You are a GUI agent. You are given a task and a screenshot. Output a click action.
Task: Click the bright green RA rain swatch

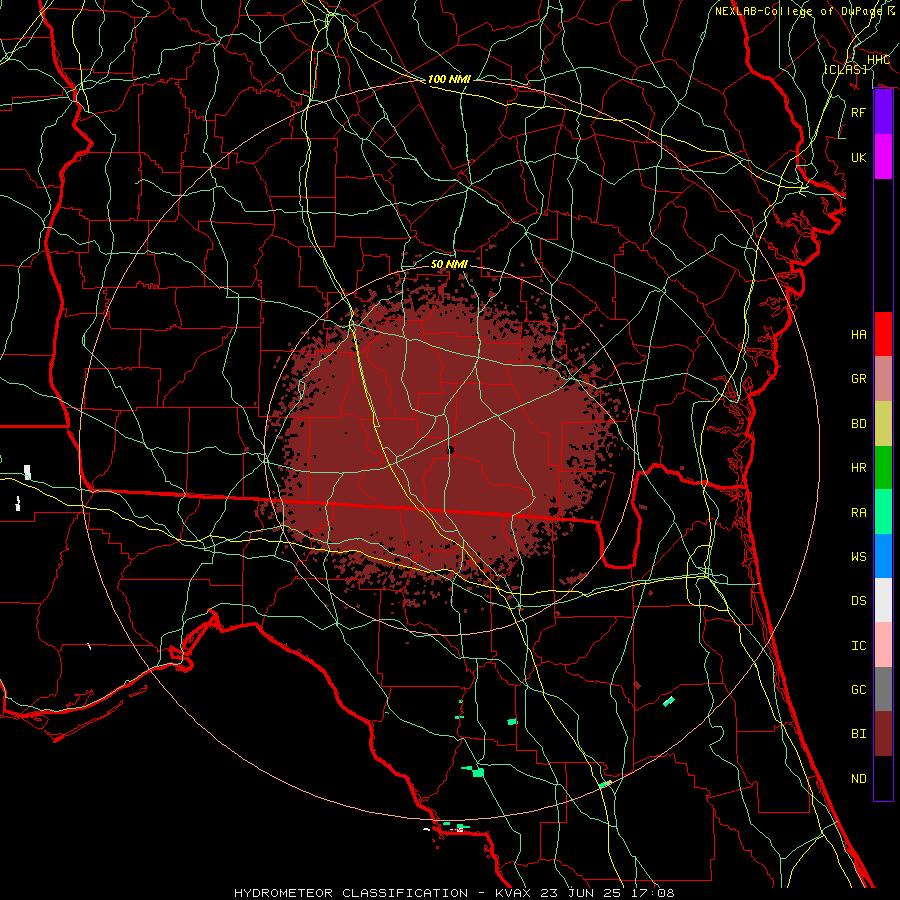(883, 512)
